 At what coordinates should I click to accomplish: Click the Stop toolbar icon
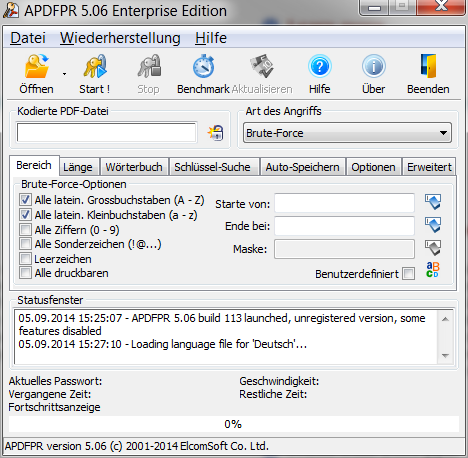(149, 74)
